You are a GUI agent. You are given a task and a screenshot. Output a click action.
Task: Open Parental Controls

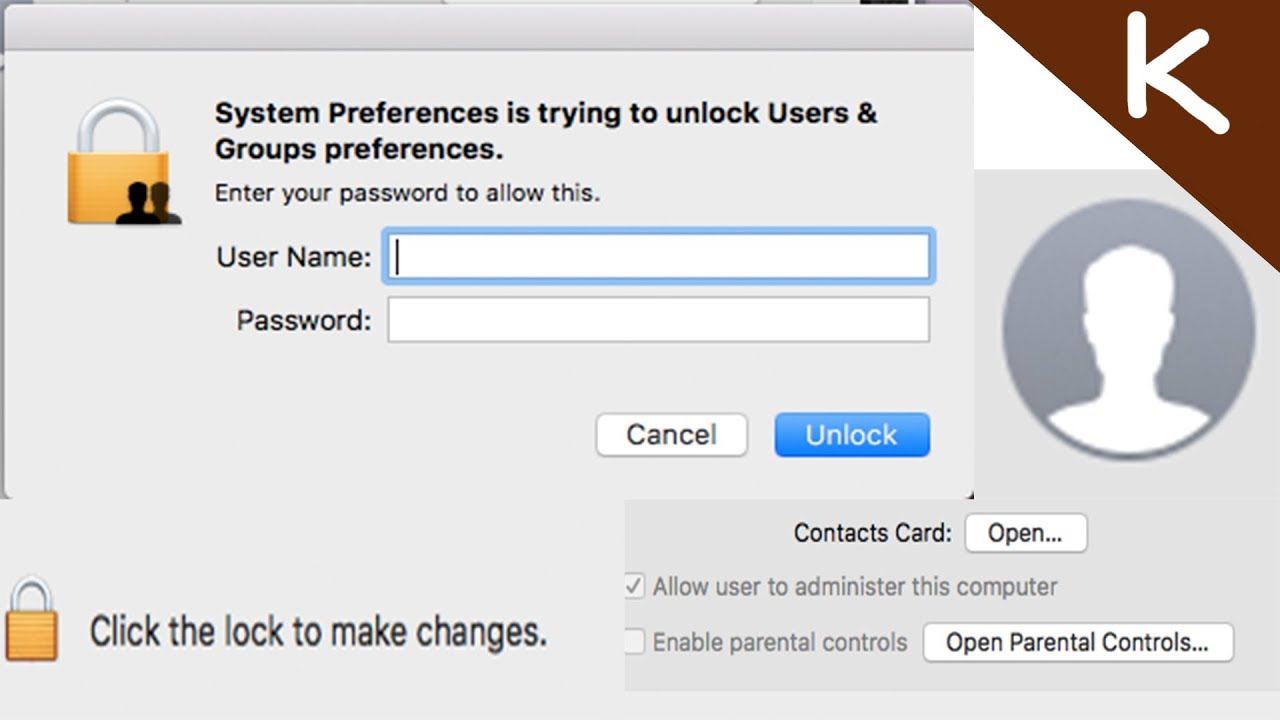click(1077, 642)
